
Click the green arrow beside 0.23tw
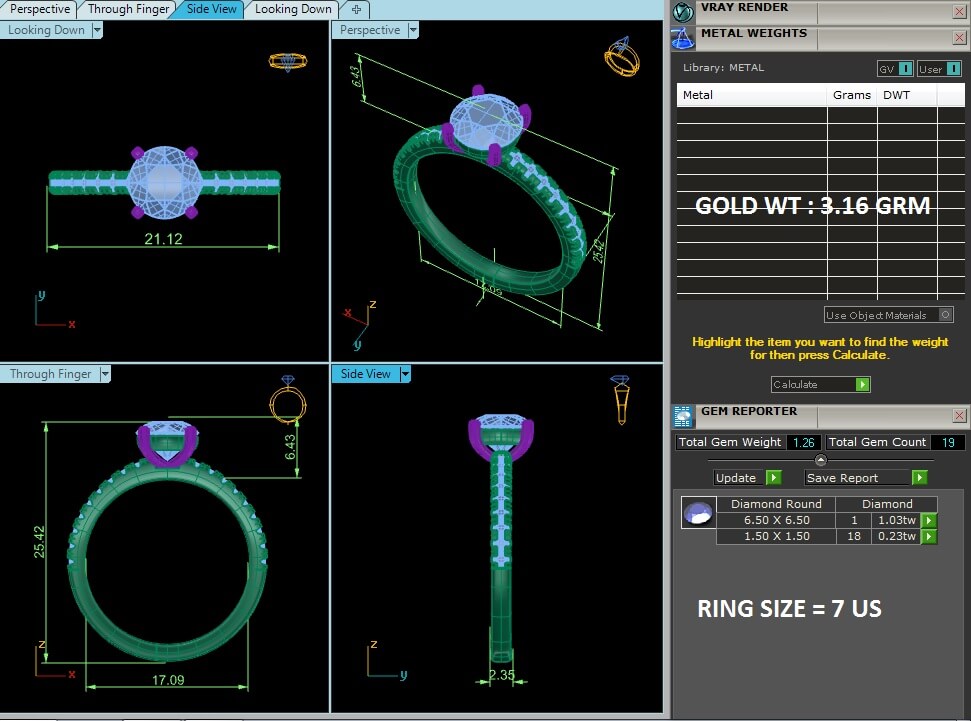tap(929, 537)
